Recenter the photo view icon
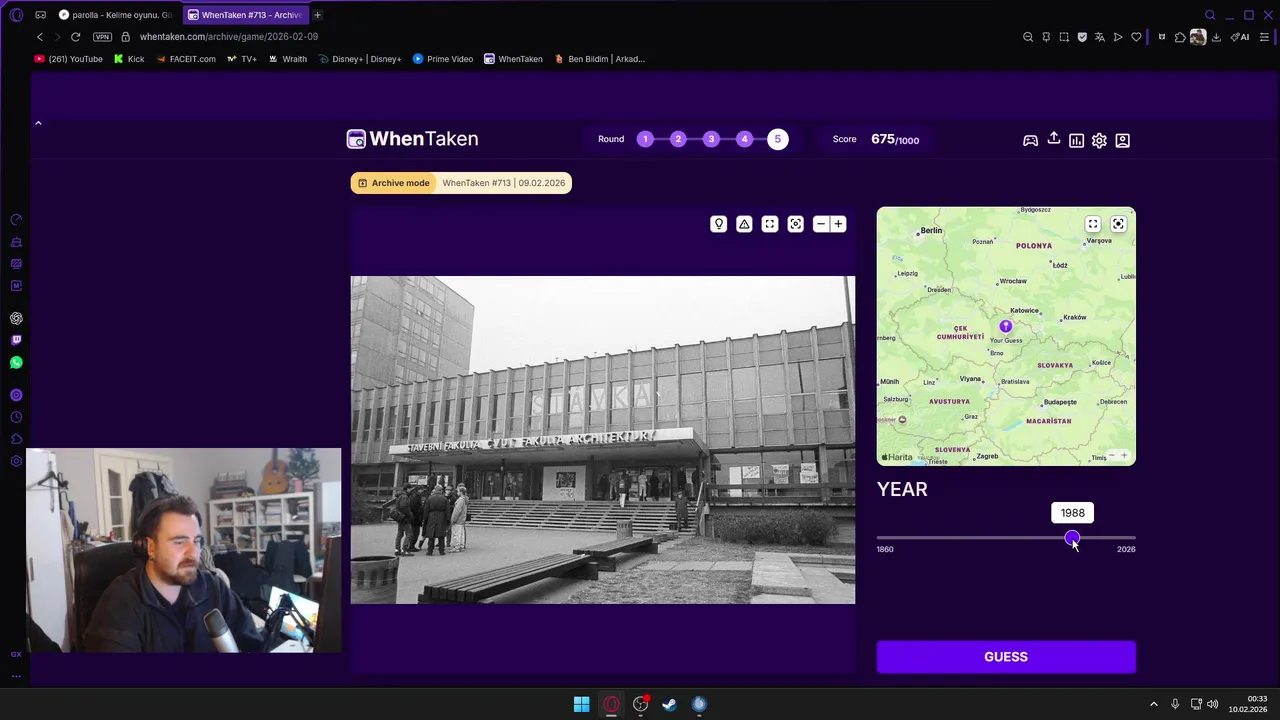Image resolution: width=1280 pixels, height=720 pixels. 795,224
